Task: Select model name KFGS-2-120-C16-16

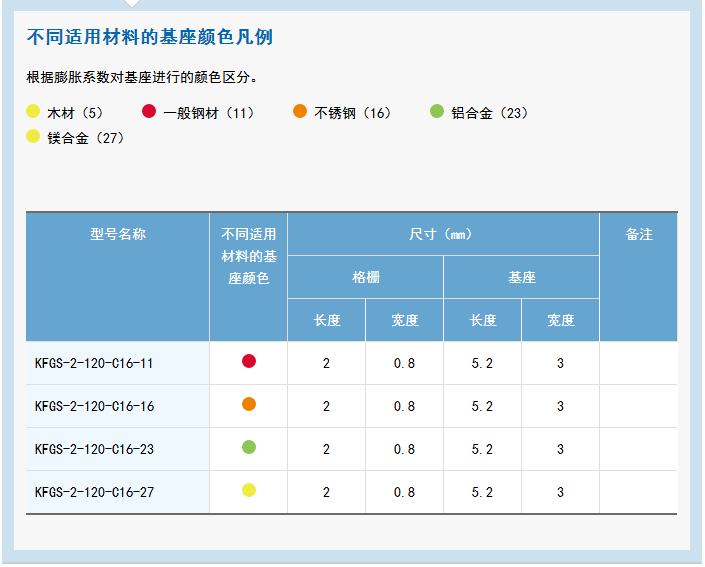Action: coord(94,406)
